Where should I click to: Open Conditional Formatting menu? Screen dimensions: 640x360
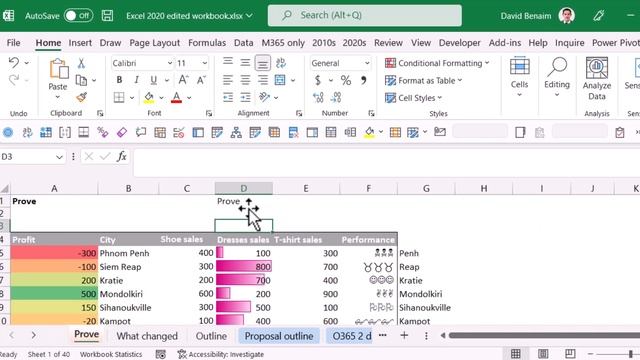click(x=437, y=63)
